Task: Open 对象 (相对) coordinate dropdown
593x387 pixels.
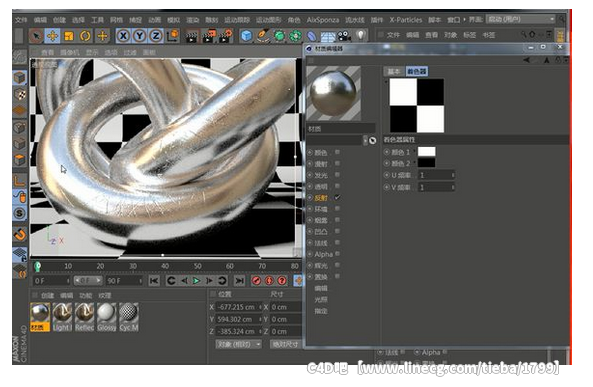Action: 239,344
